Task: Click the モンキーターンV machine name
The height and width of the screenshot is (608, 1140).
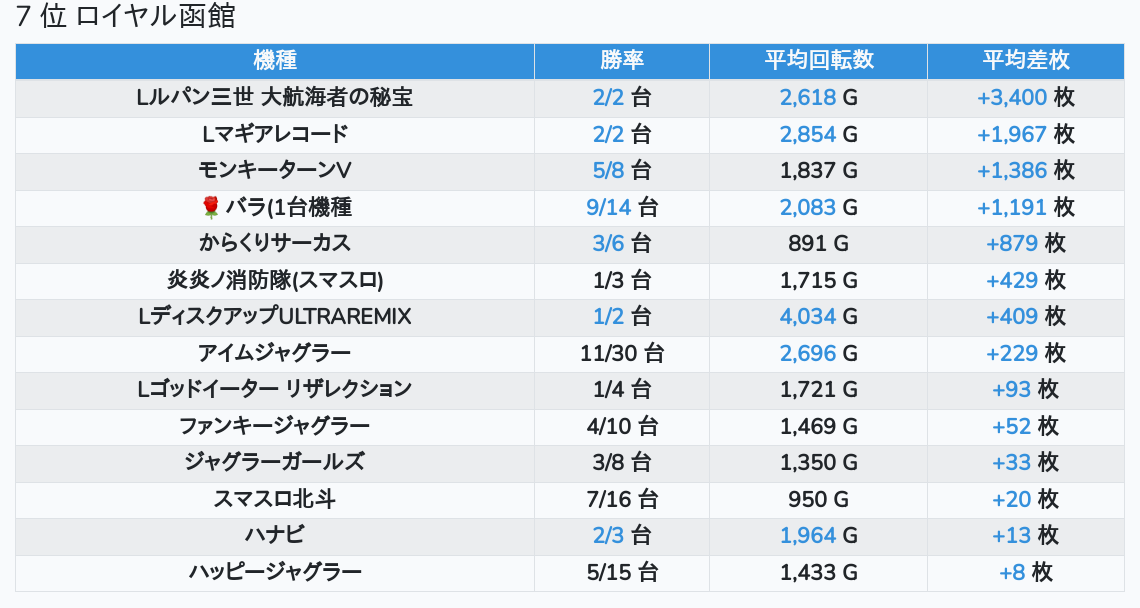Action: (275, 170)
